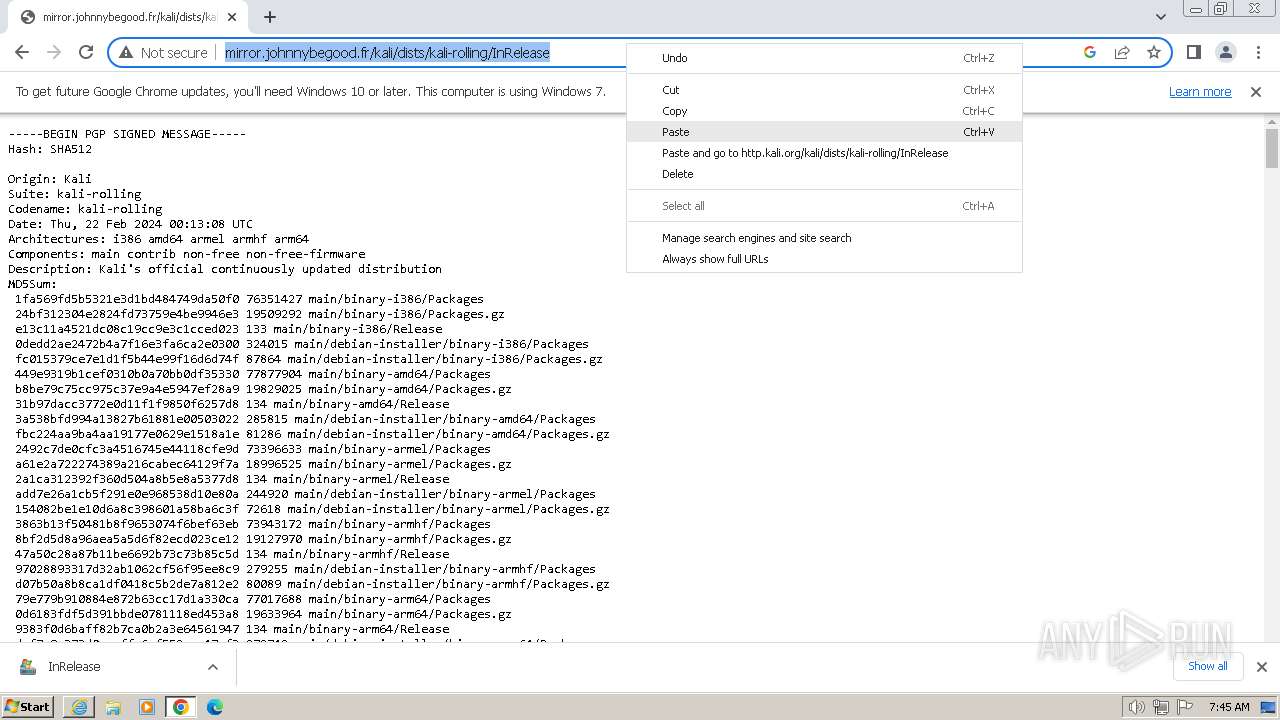This screenshot has width=1280, height=720.
Task: Open Action Center flag icon
Action: click(1185, 707)
